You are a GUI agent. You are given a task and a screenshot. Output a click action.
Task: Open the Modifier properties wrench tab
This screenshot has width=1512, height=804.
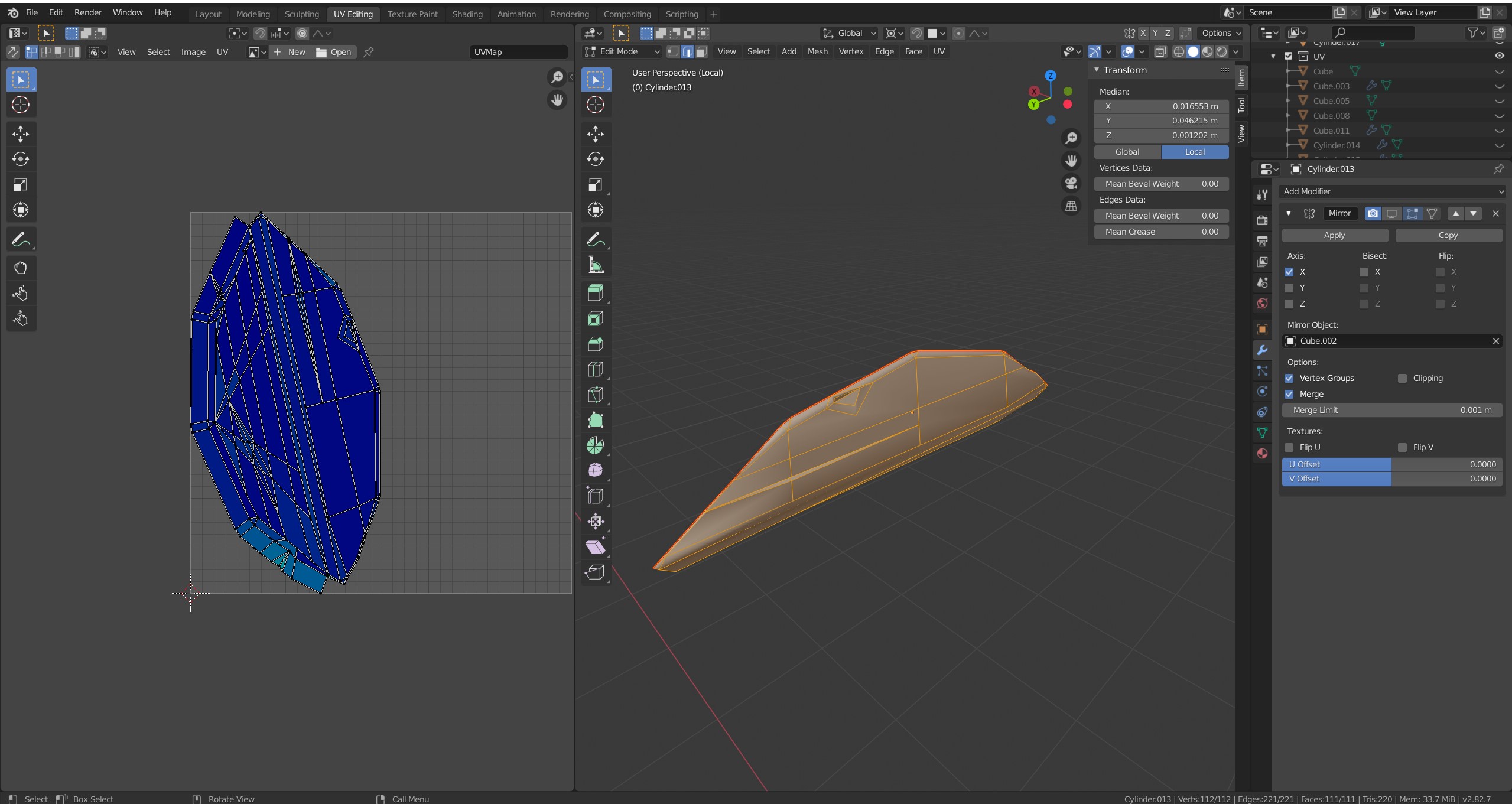(x=1262, y=350)
